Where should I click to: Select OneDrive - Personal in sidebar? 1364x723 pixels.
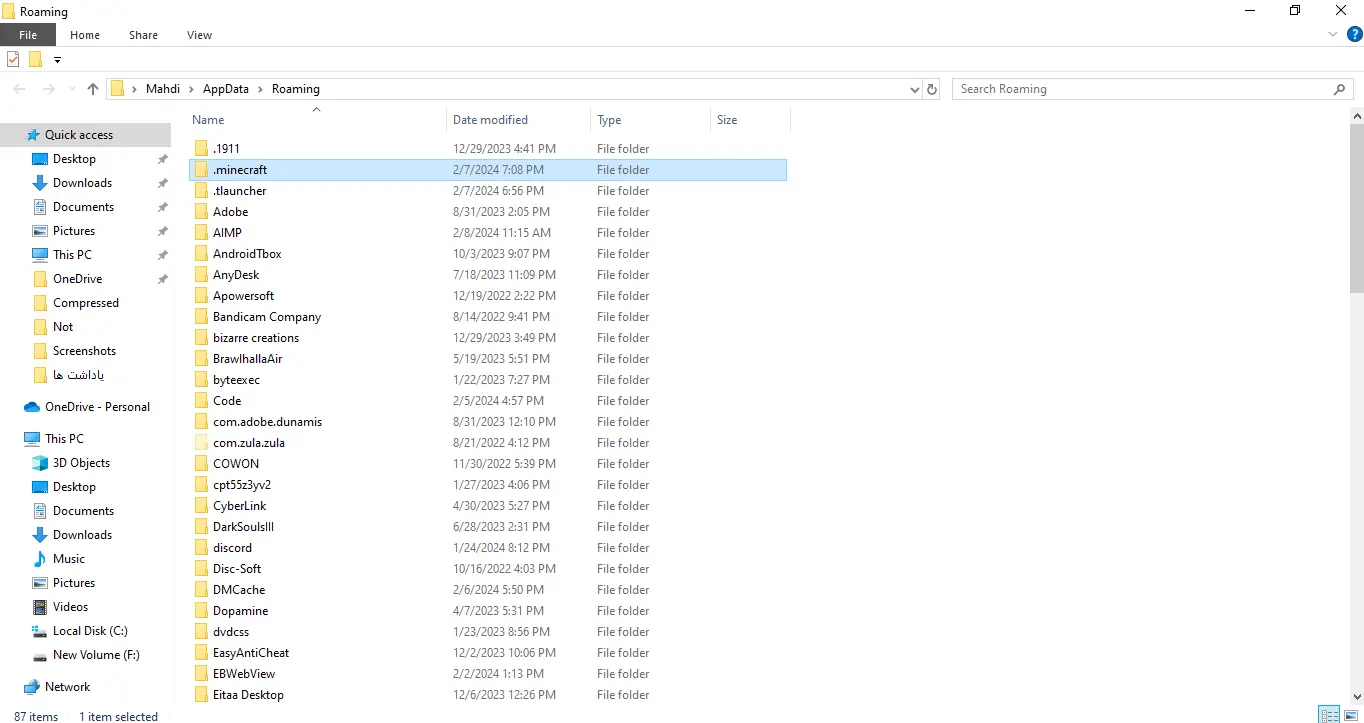97,407
